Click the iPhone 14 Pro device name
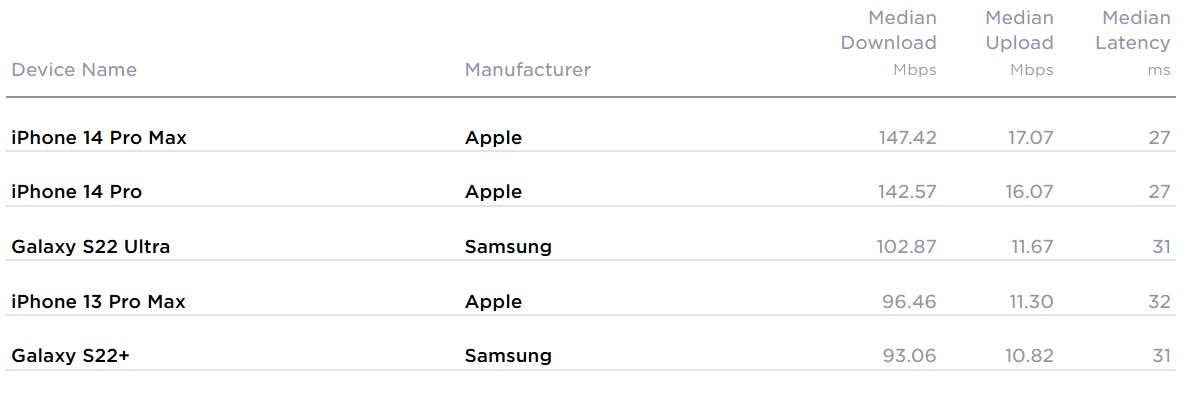 click(x=76, y=192)
